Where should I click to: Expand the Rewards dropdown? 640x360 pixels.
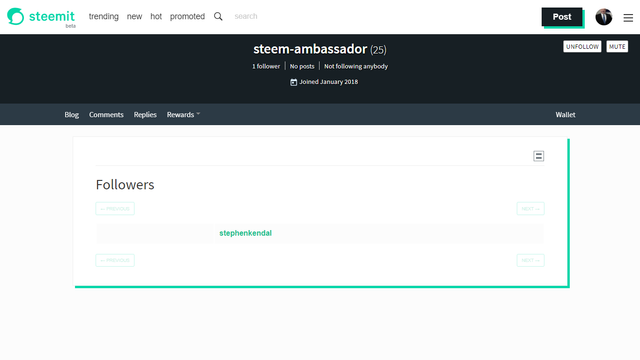tap(183, 115)
